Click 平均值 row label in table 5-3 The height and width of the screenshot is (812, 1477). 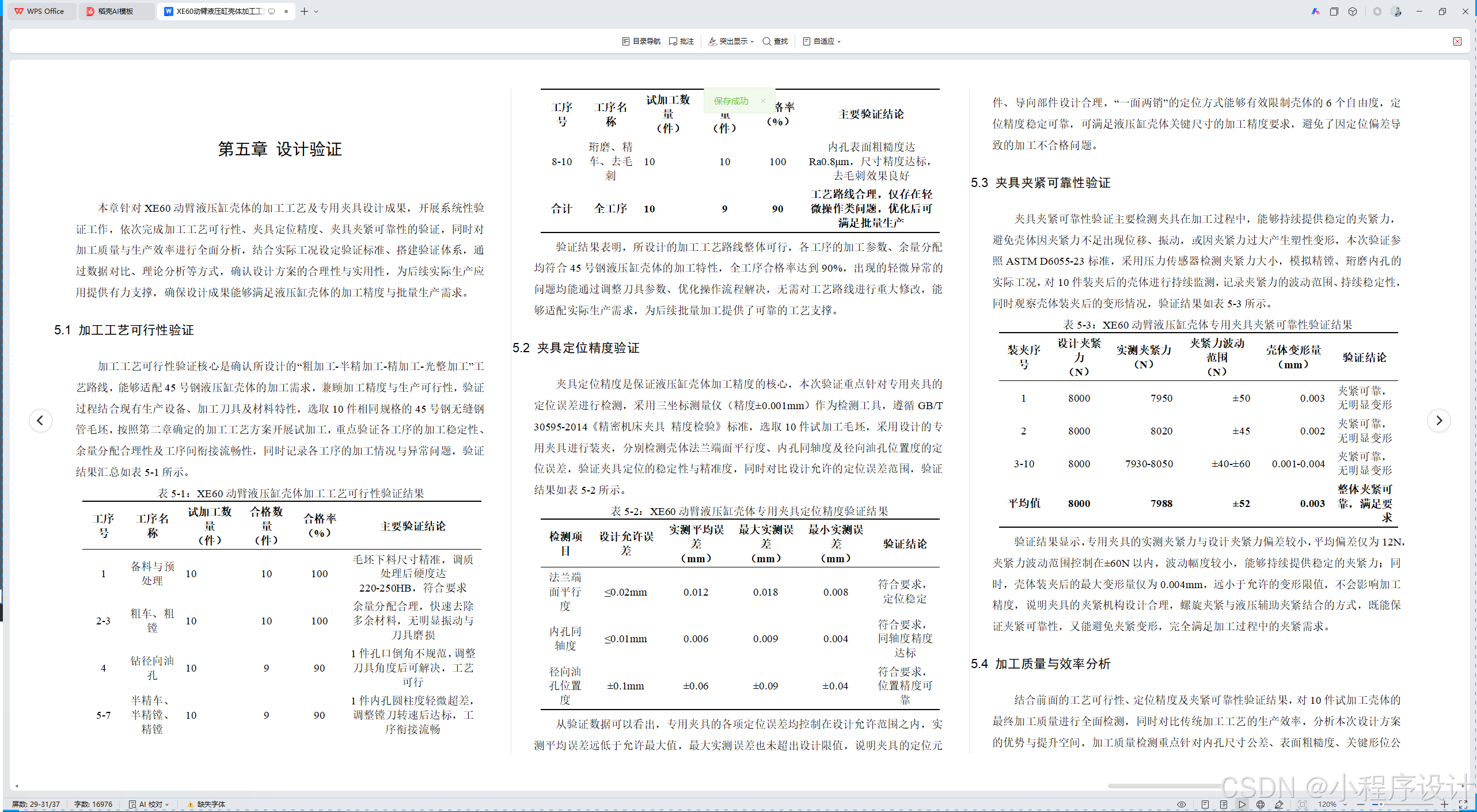(1024, 504)
